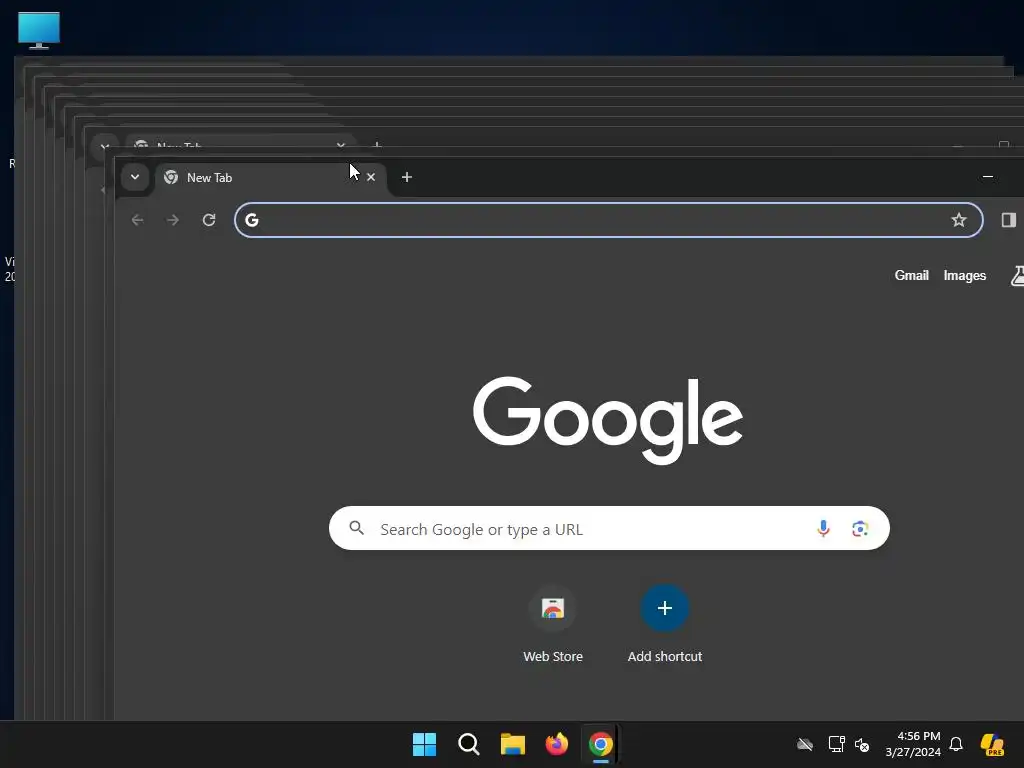The height and width of the screenshot is (768, 1024).
Task: Open the Gmail link
Action: 912,276
